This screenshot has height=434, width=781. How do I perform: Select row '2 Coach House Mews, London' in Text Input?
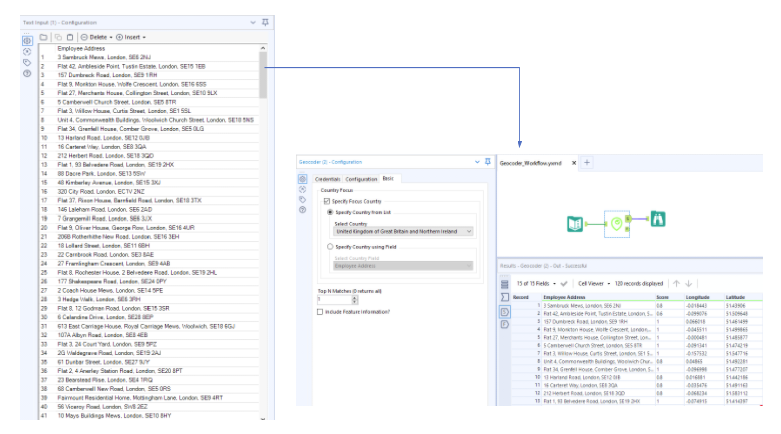tap(149, 290)
